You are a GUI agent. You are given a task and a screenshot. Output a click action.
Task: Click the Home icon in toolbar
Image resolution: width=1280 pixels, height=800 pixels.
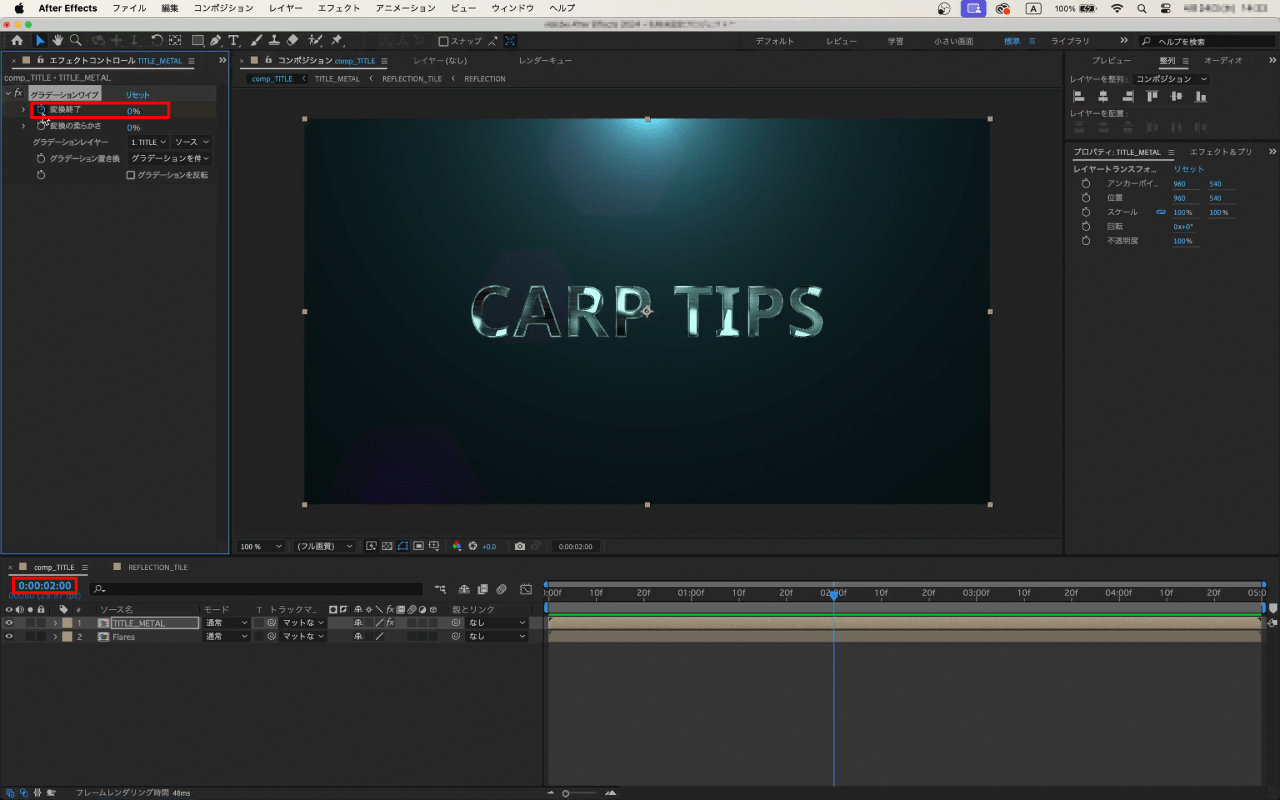[x=17, y=41]
